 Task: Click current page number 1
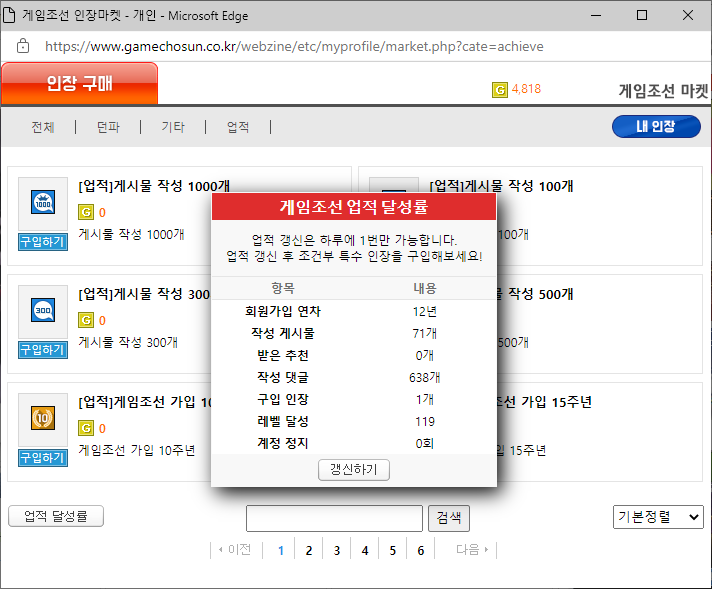tap(281, 550)
